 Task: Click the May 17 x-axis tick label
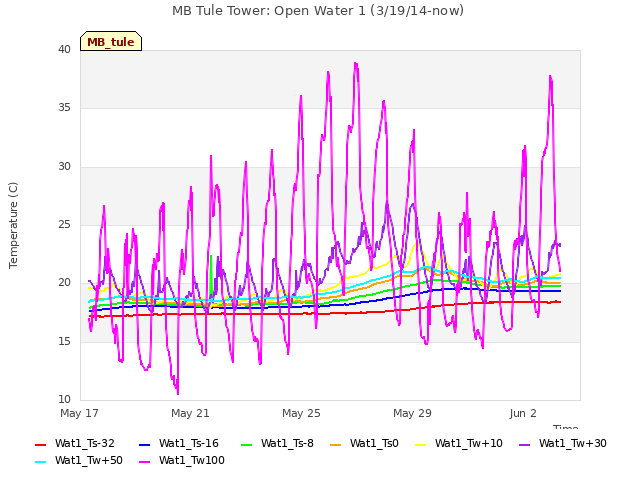(x=79, y=413)
